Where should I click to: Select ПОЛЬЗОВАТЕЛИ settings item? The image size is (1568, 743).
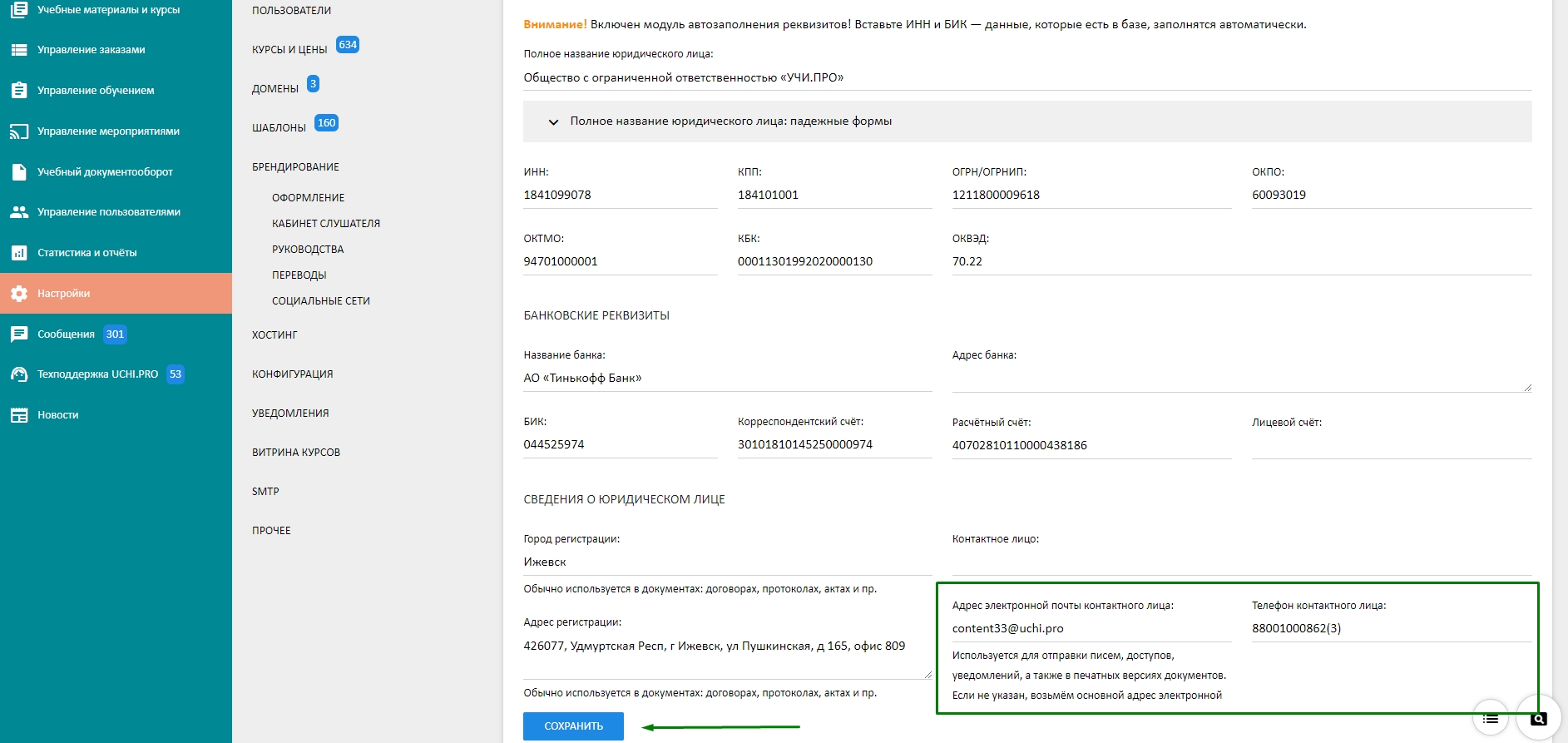[x=291, y=11]
